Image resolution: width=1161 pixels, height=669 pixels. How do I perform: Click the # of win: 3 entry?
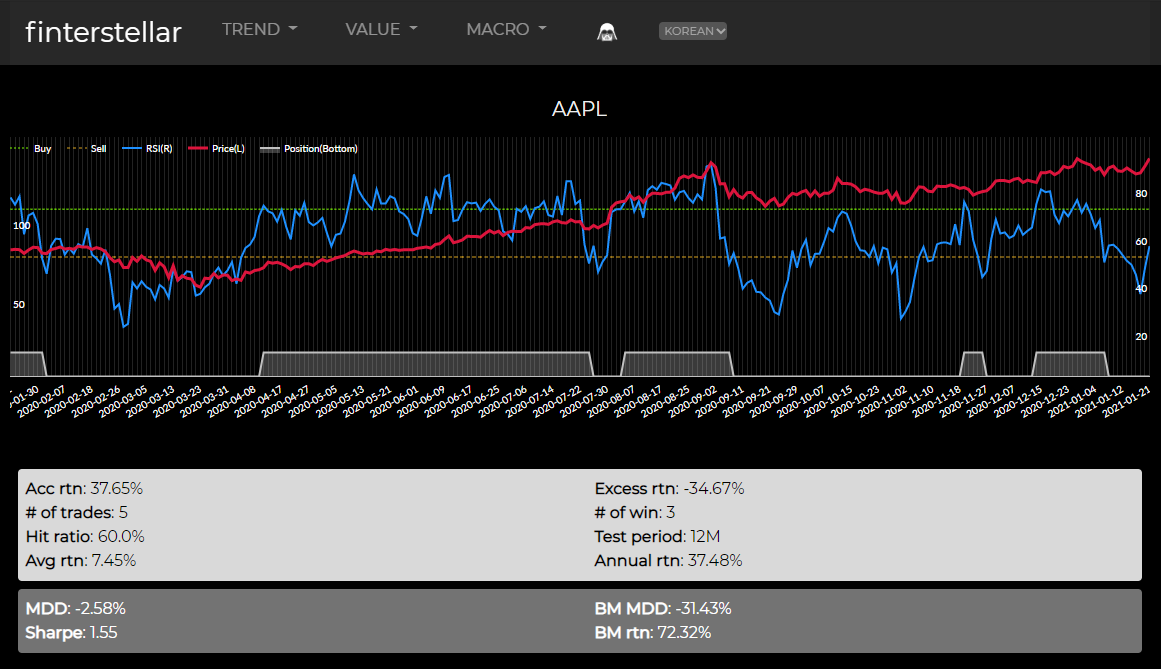pyautogui.click(x=635, y=512)
